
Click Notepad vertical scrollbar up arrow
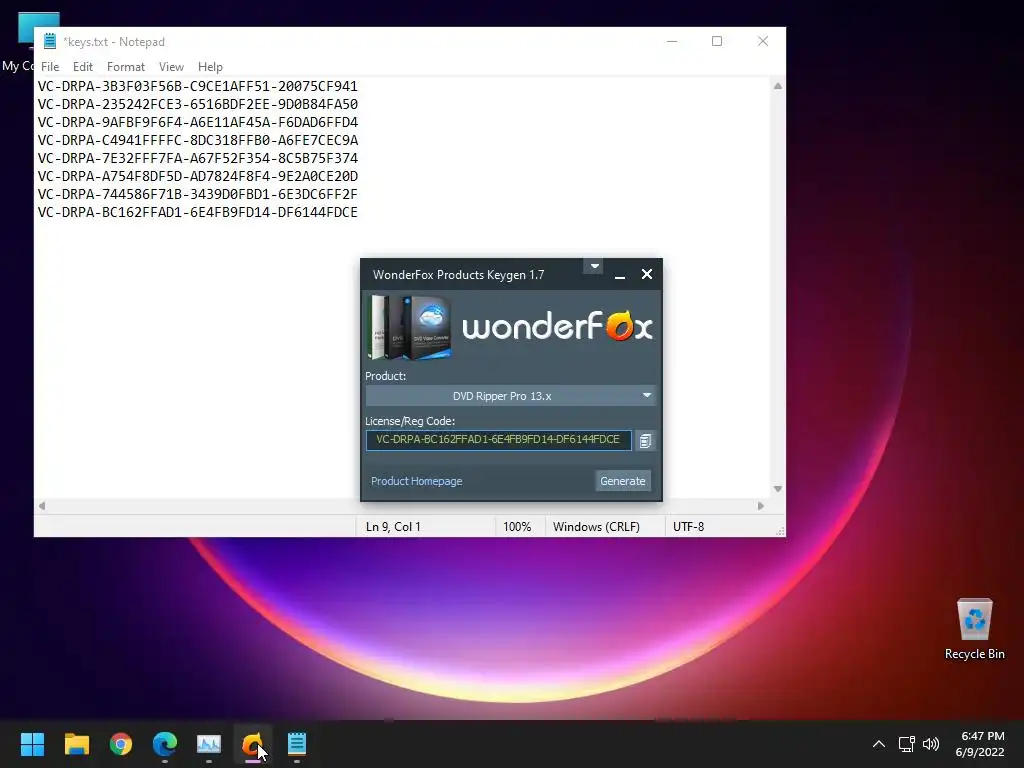pos(778,86)
